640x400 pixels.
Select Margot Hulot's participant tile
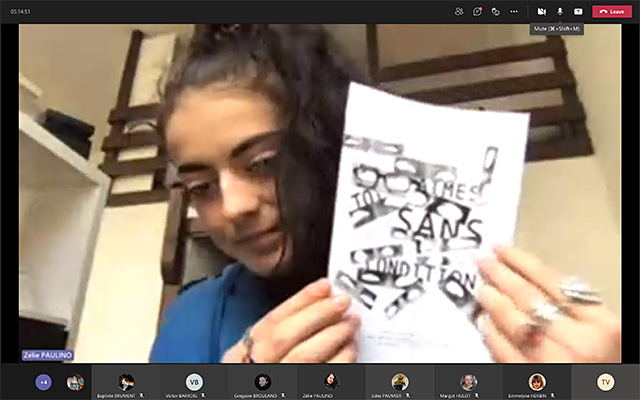(469, 382)
